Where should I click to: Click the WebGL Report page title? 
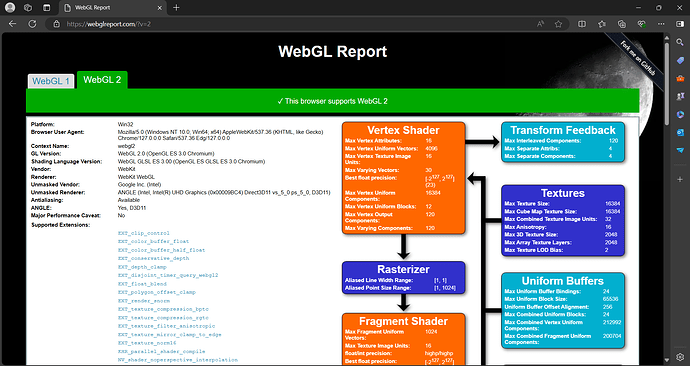pyautogui.click(x=333, y=51)
